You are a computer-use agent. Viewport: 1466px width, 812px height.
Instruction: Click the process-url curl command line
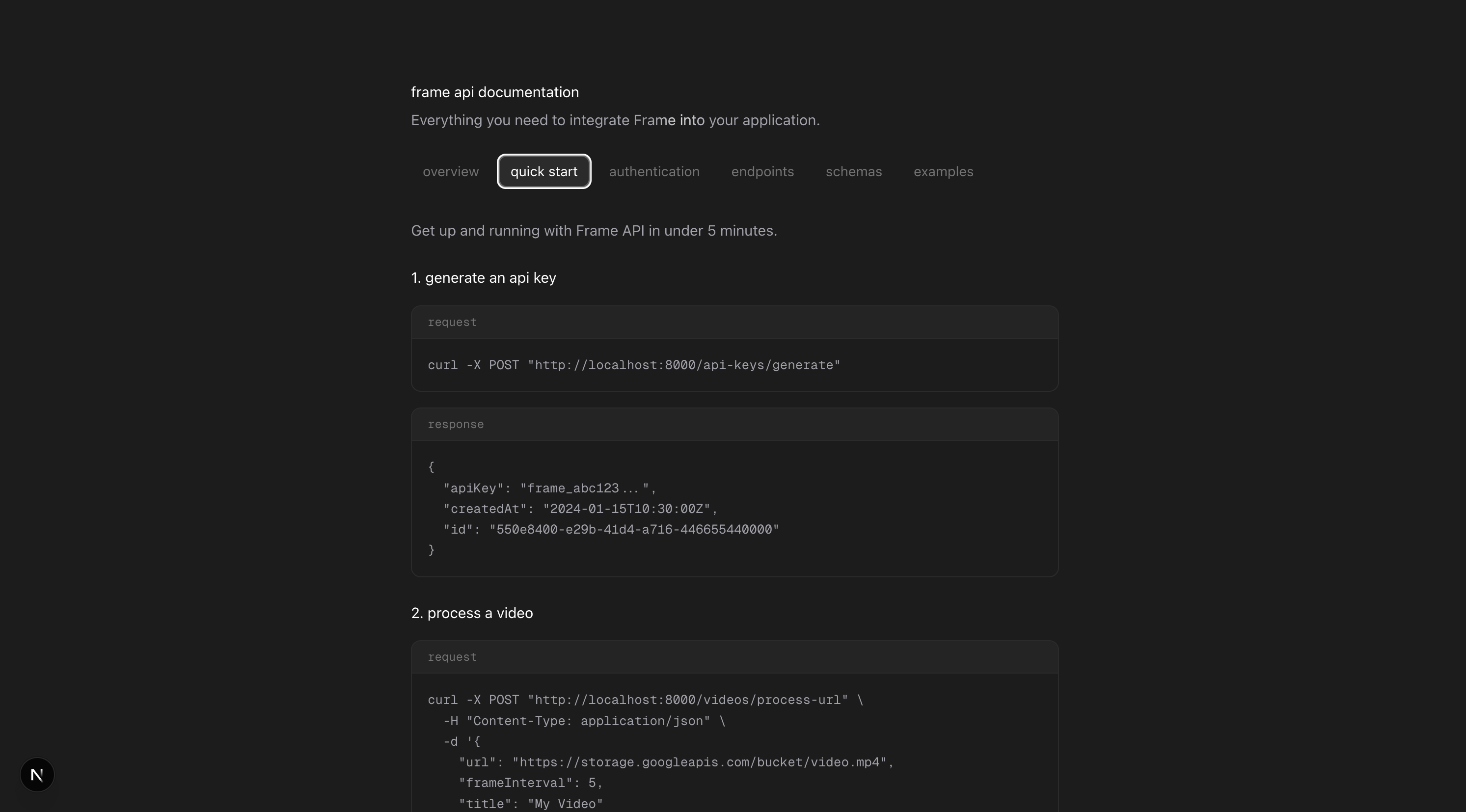(645, 700)
